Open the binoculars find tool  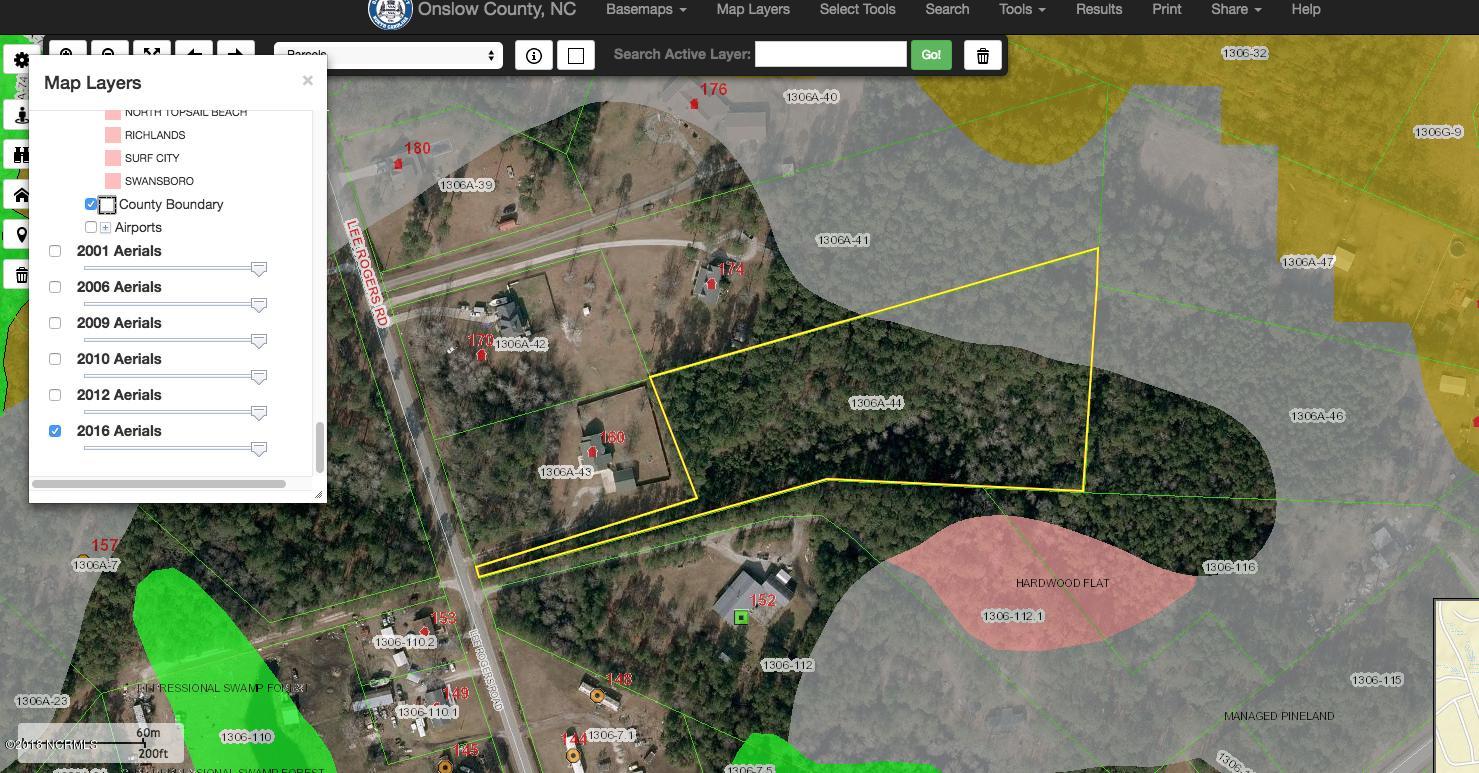coord(21,155)
